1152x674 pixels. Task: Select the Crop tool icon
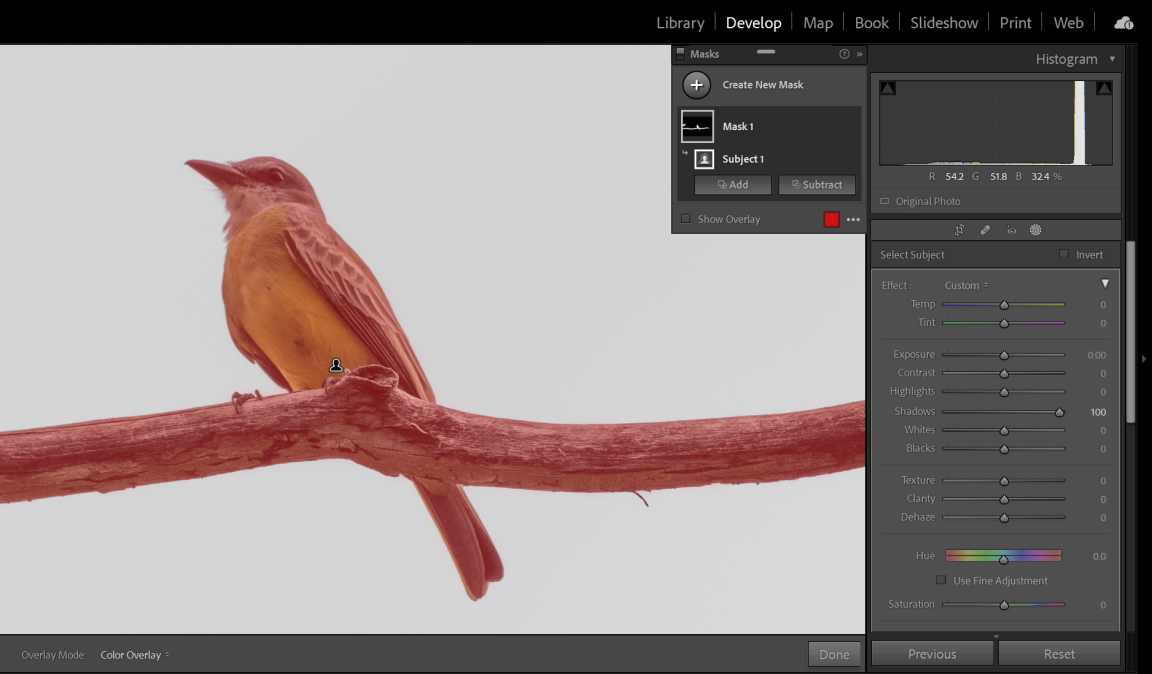(x=959, y=230)
